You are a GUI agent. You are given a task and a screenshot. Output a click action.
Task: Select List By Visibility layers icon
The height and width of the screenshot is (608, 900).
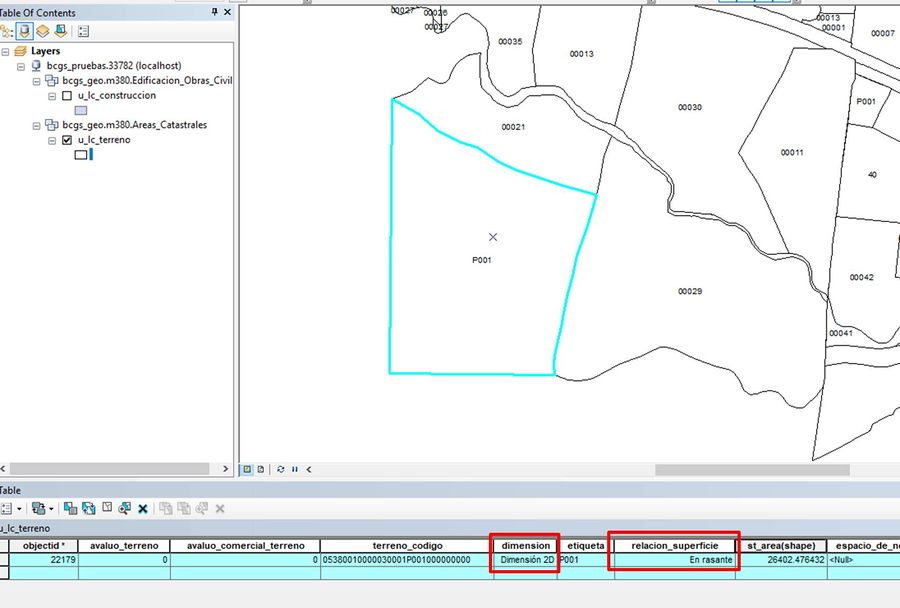point(42,31)
